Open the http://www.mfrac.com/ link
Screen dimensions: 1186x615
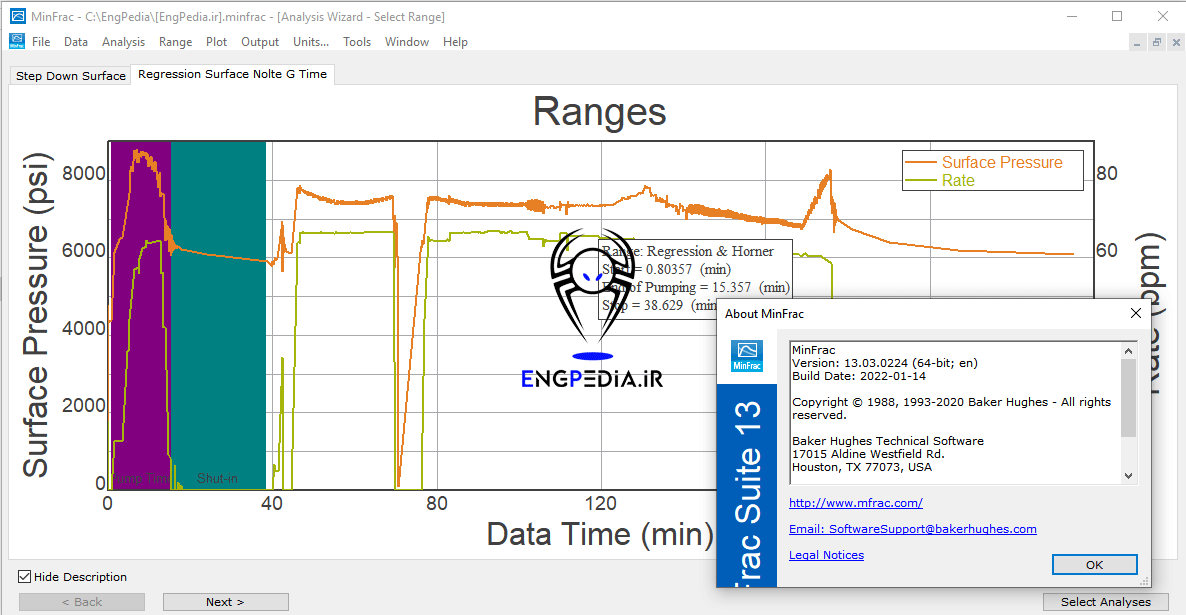855,503
